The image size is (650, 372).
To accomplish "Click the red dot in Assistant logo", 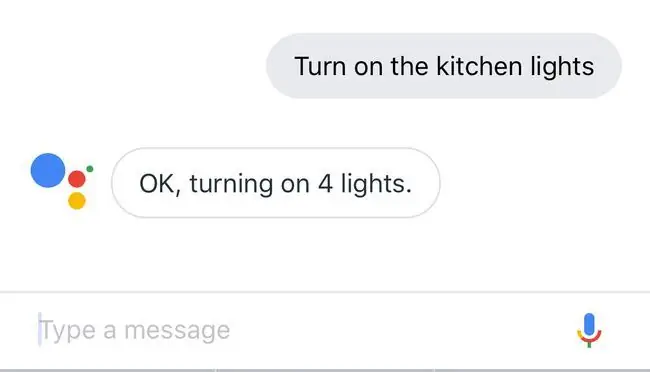I will coord(77,179).
